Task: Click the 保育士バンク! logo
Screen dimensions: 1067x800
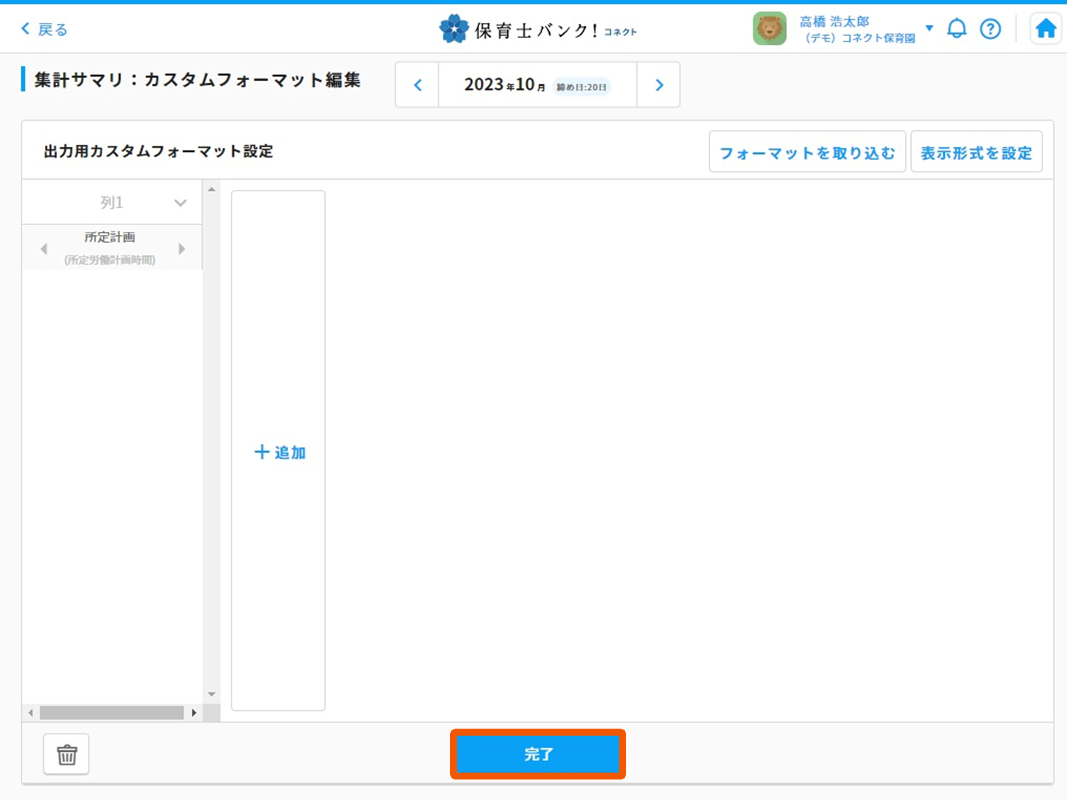Action: (538, 29)
